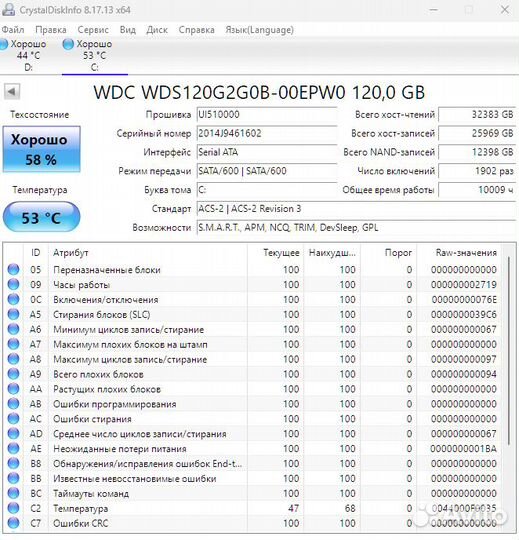
Task: Click the host reads value 32383 GB
Action: (477, 115)
